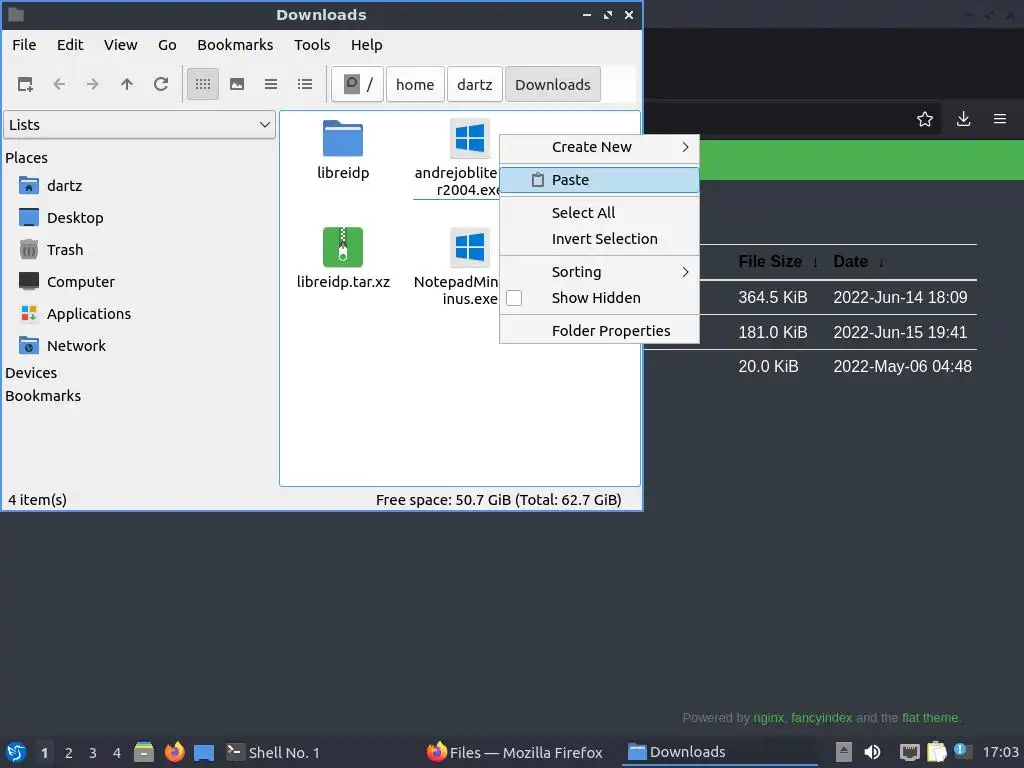Click the show desktop taskbar icon
Image resolution: width=1024 pixels, height=768 pixels.
click(x=204, y=752)
